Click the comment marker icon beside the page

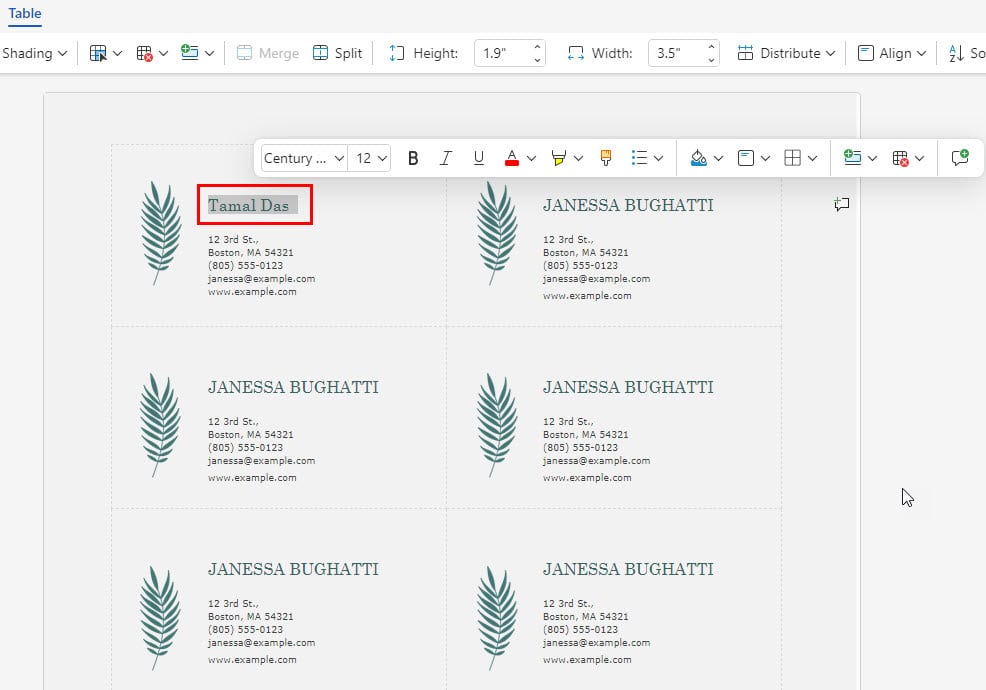(842, 205)
